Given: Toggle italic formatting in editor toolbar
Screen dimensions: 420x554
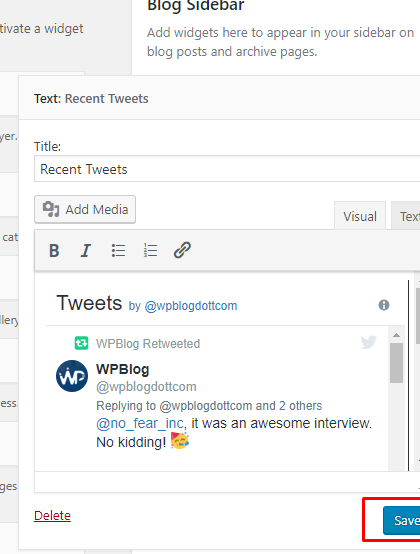Looking at the screenshot, I should [x=85, y=251].
